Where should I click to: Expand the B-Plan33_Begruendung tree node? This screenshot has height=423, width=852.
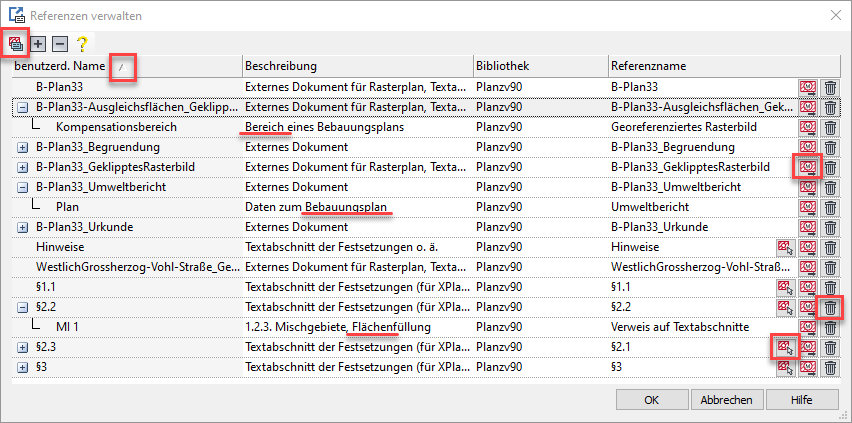pos(22,147)
